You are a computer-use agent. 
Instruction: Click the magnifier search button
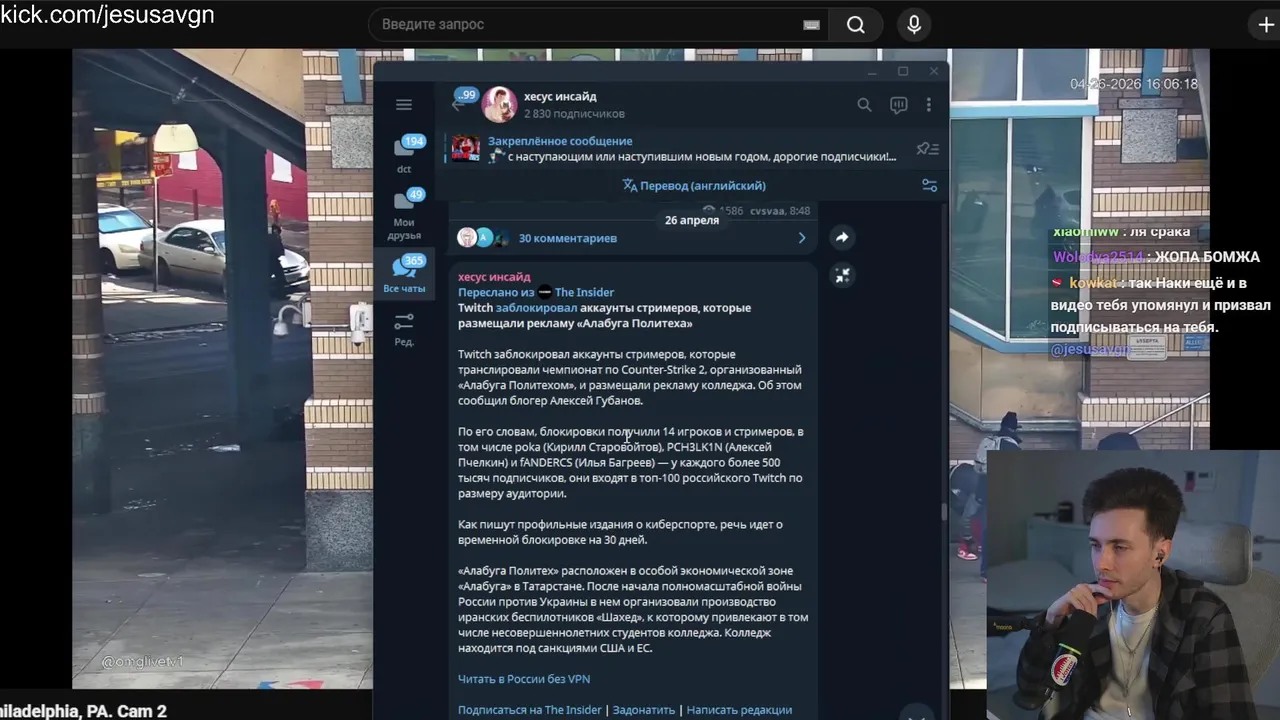(856, 25)
